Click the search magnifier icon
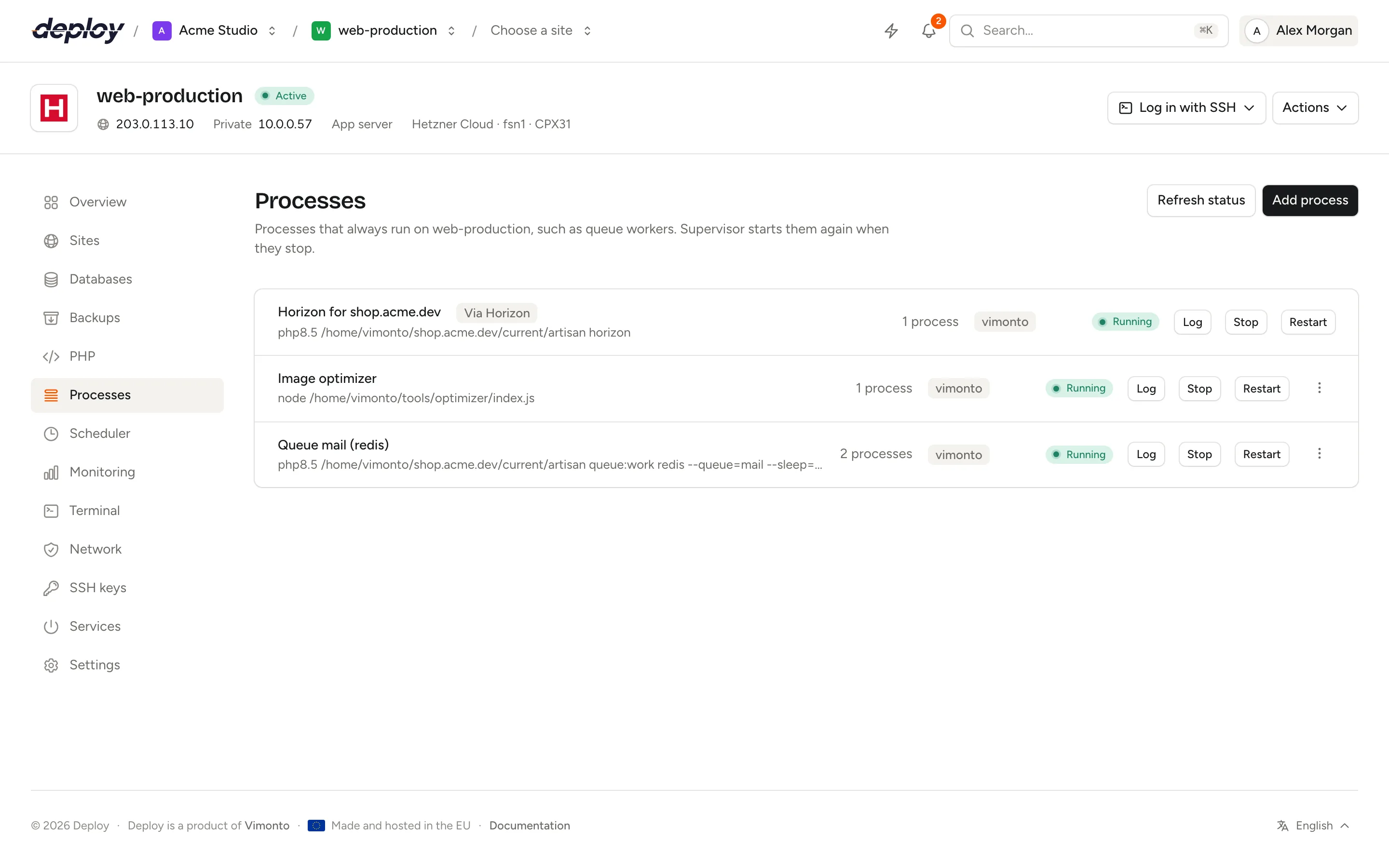1389x868 pixels. (967, 30)
